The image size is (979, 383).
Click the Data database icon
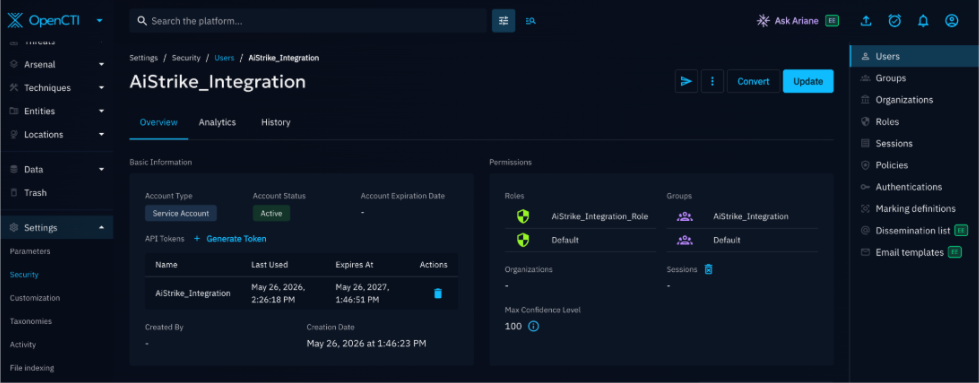click(14, 169)
